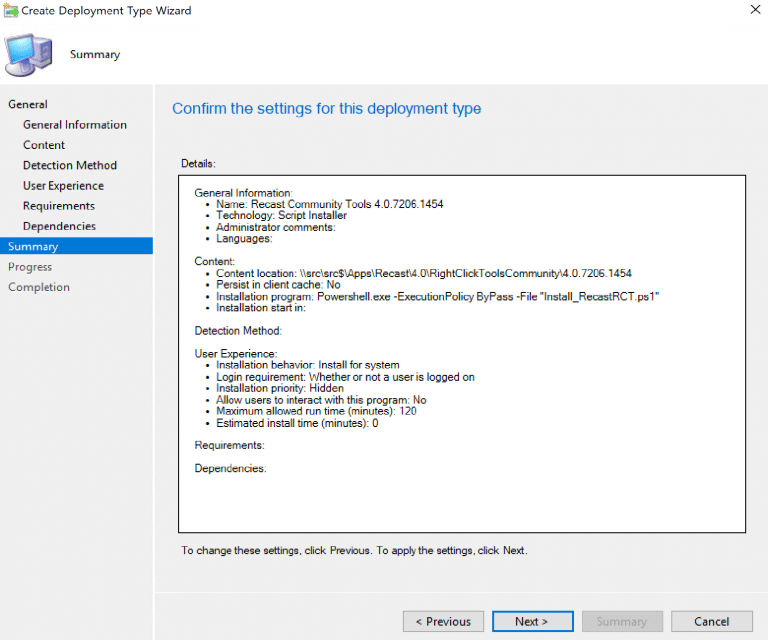The image size is (768, 640).
Task: Click the highlighted Summary step in the sidebar
Action: (33, 246)
